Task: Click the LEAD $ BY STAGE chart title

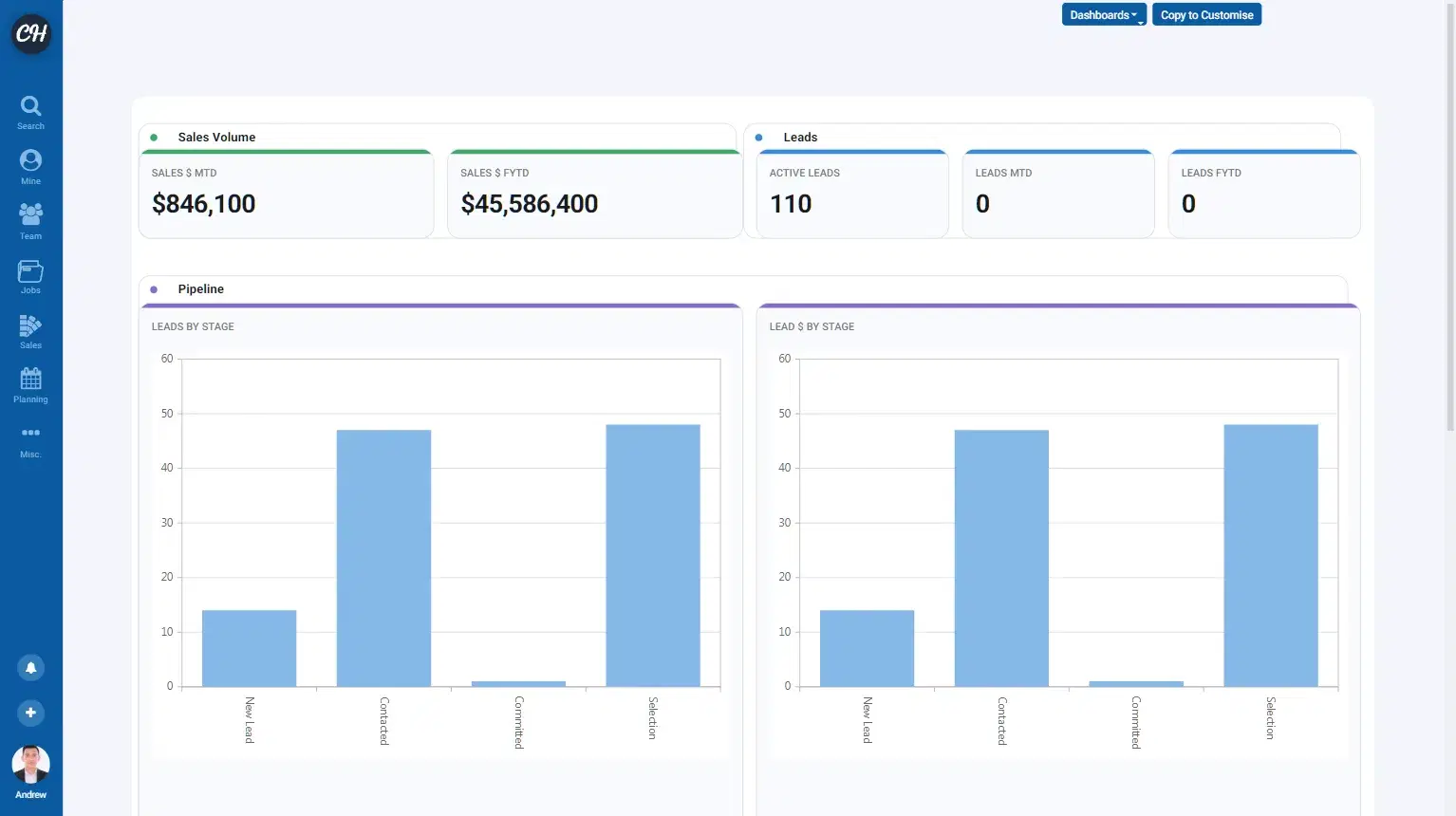Action: click(812, 326)
